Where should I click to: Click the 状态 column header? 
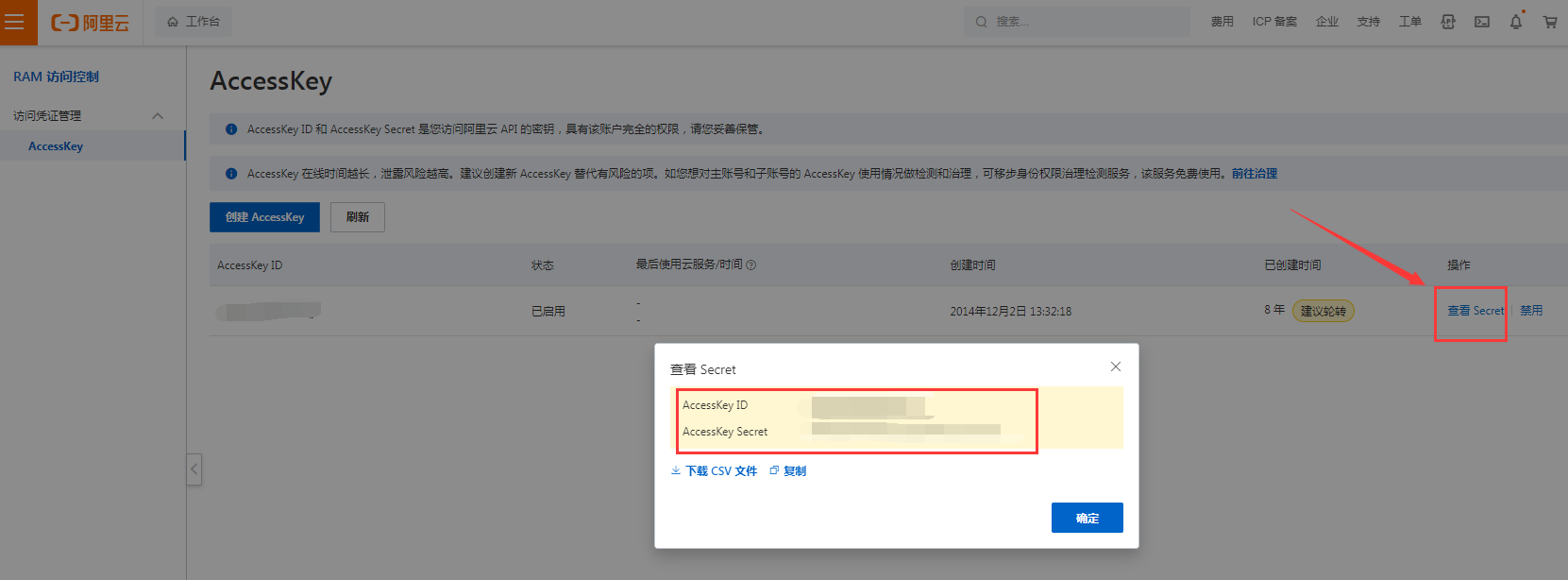click(x=543, y=265)
